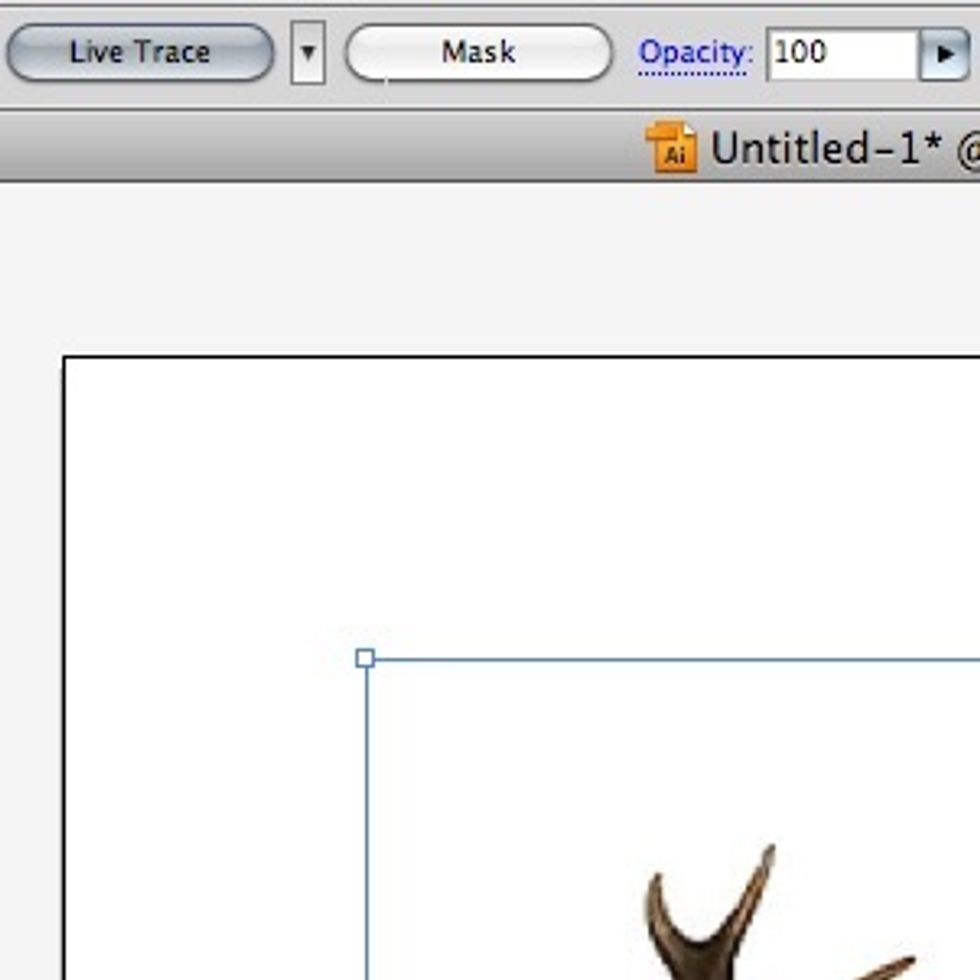Open the Live Trace presets dropdown arrow
Screen dimensions: 980x980
311,52
